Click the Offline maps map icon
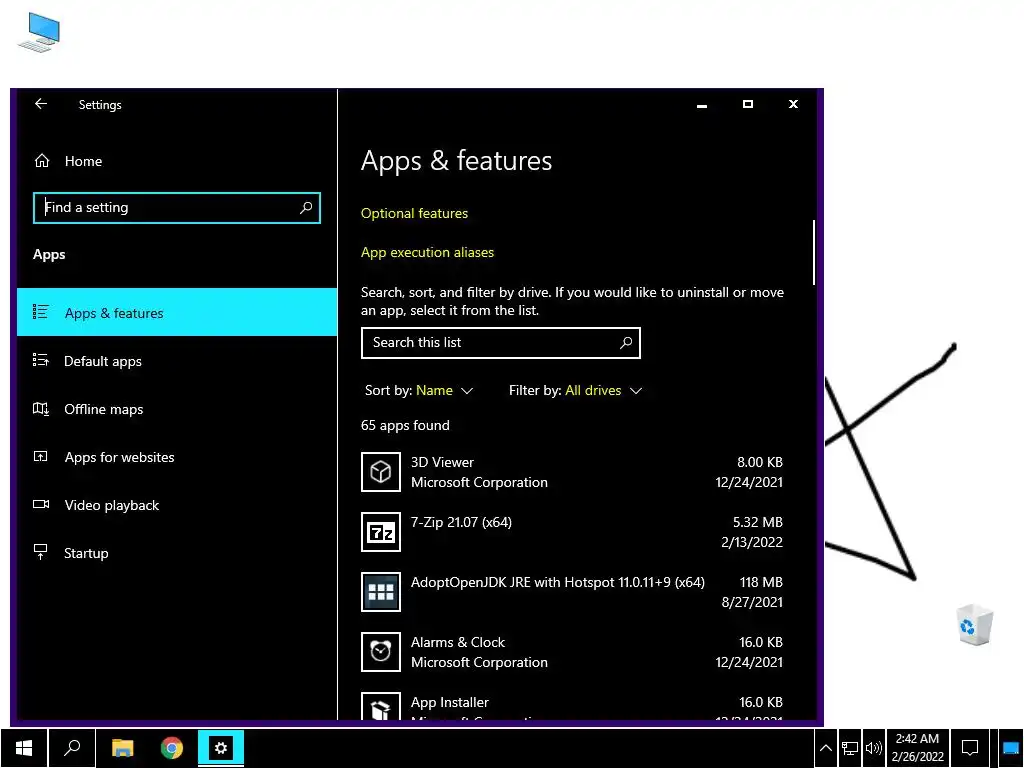Viewport: 1024px width, 768px height. point(40,409)
